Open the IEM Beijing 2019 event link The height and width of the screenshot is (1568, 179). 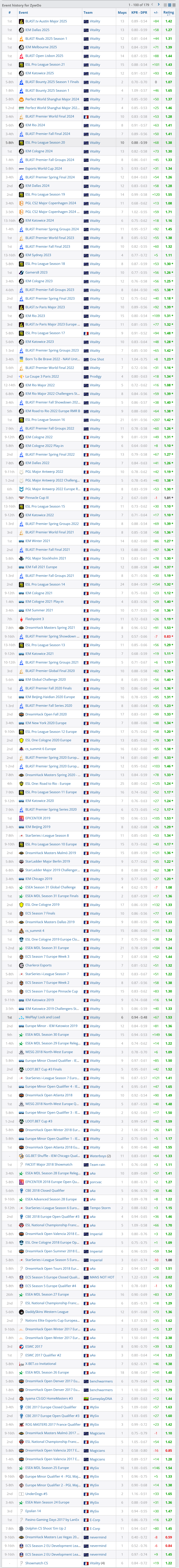(x=38, y=827)
